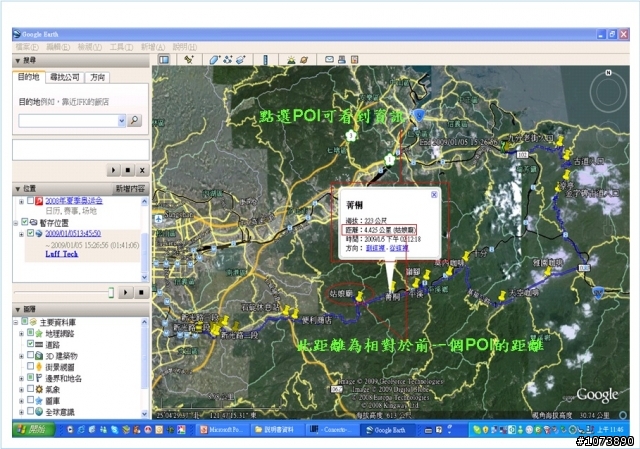The height and width of the screenshot is (449, 640).
Task: Switch to the 尋找公司 tab
Action: click(64, 77)
